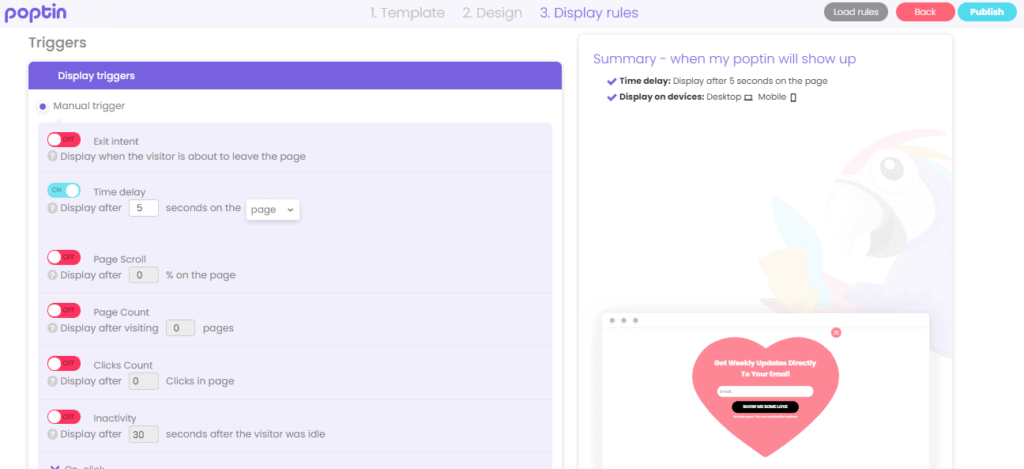Click 'Summary - when my poptin will show up'

click(x=724, y=59)
